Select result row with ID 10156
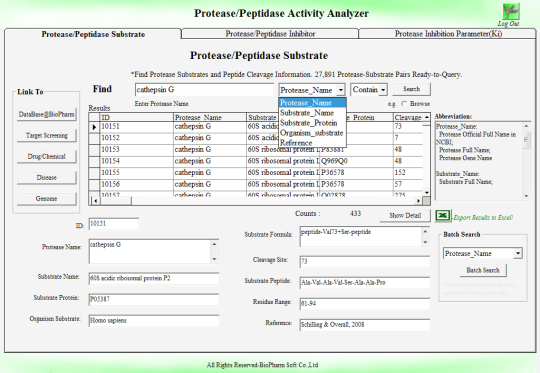The height and width of the screenshot is (373, 540). point(256,184)
